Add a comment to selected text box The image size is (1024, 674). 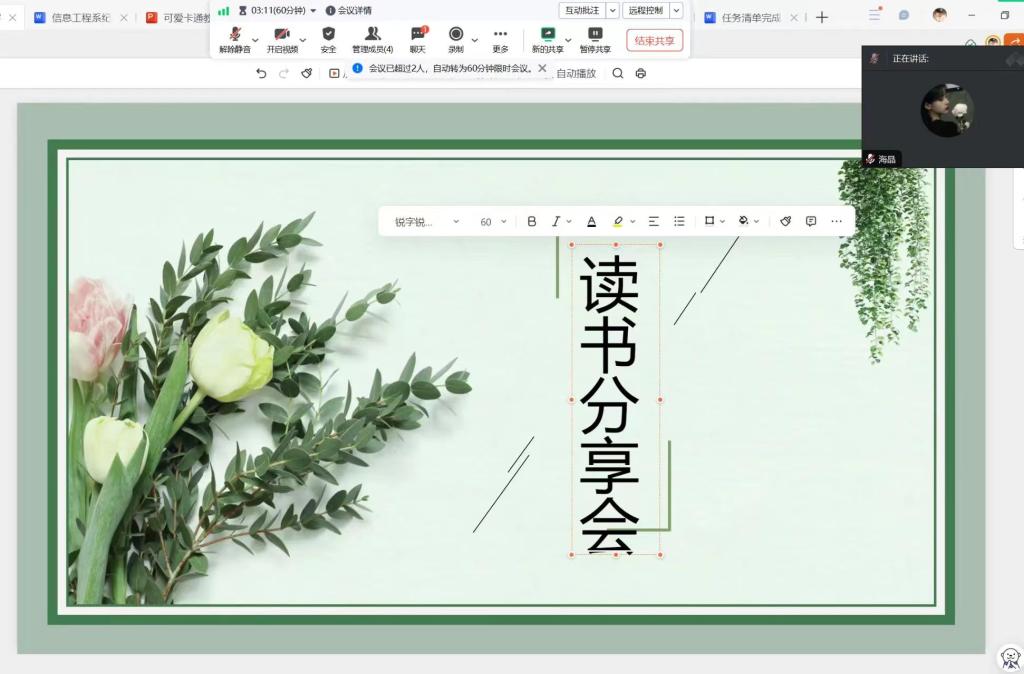click(811, 221)
